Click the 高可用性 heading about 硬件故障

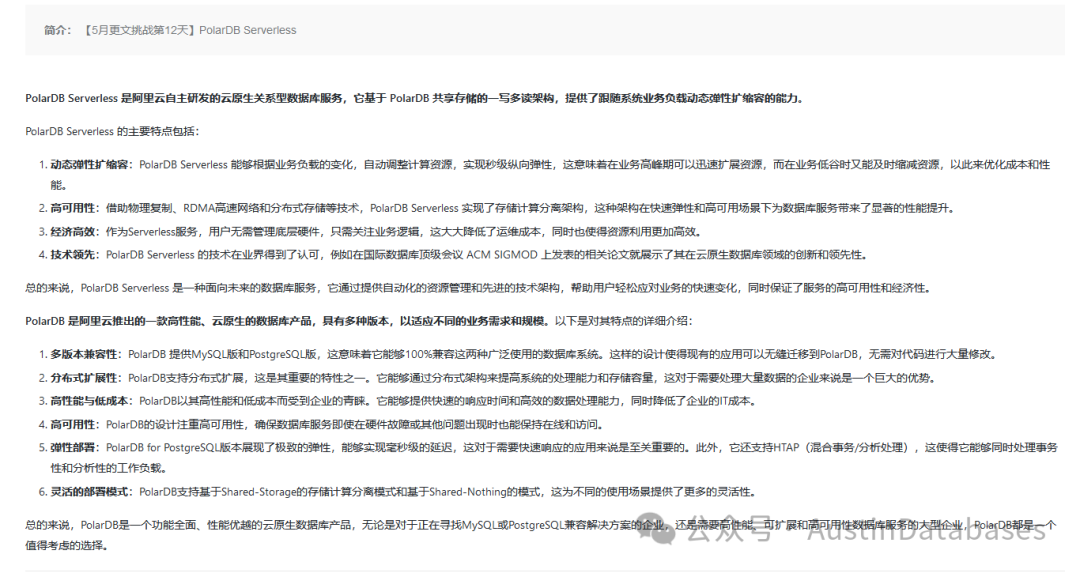(74, 424)
